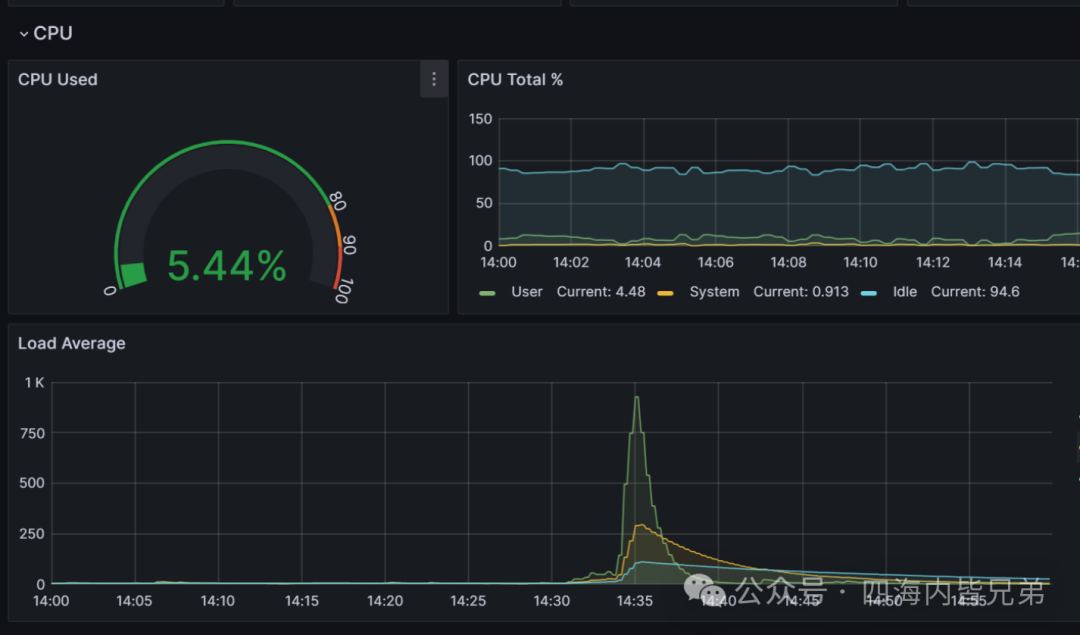Select the 'Current: 4.48' User legend value
Image resolution: width=1080 pixels, height=635 pixels.
tap(601, 292)
